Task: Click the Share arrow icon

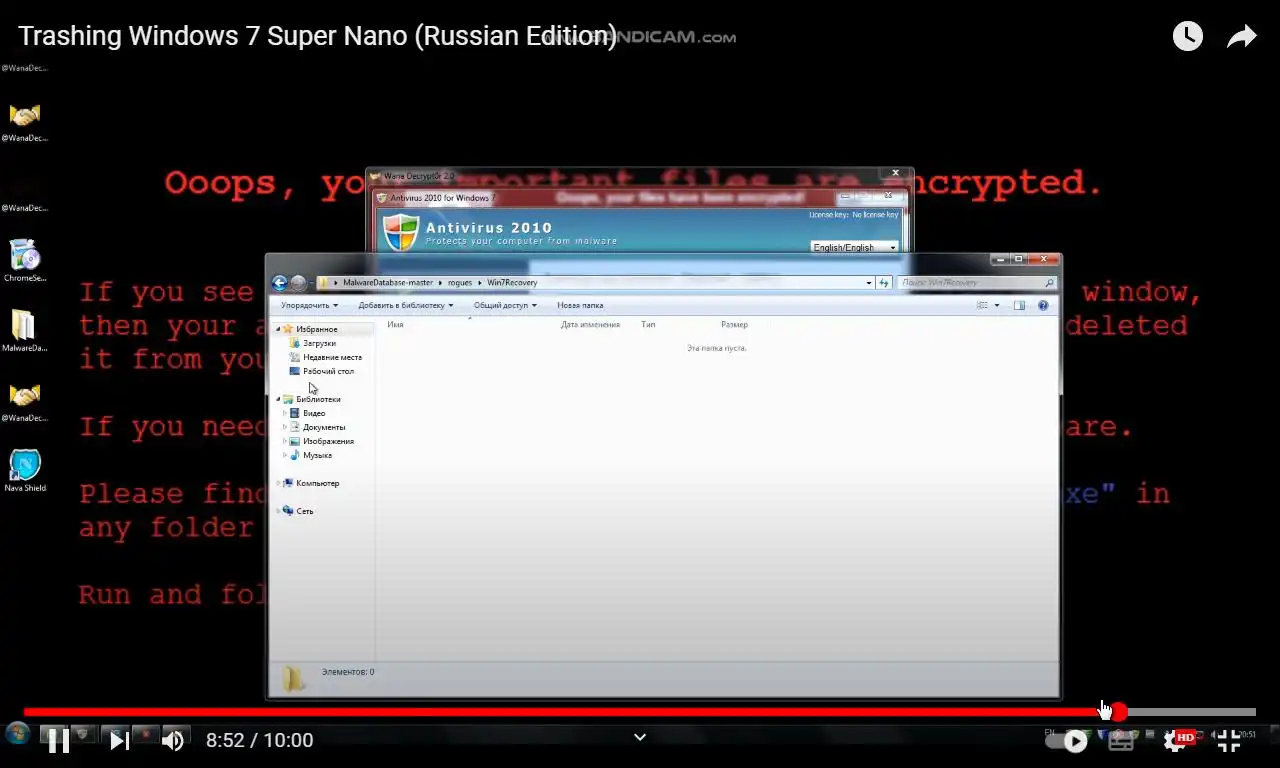Action: click(1241, 37)
